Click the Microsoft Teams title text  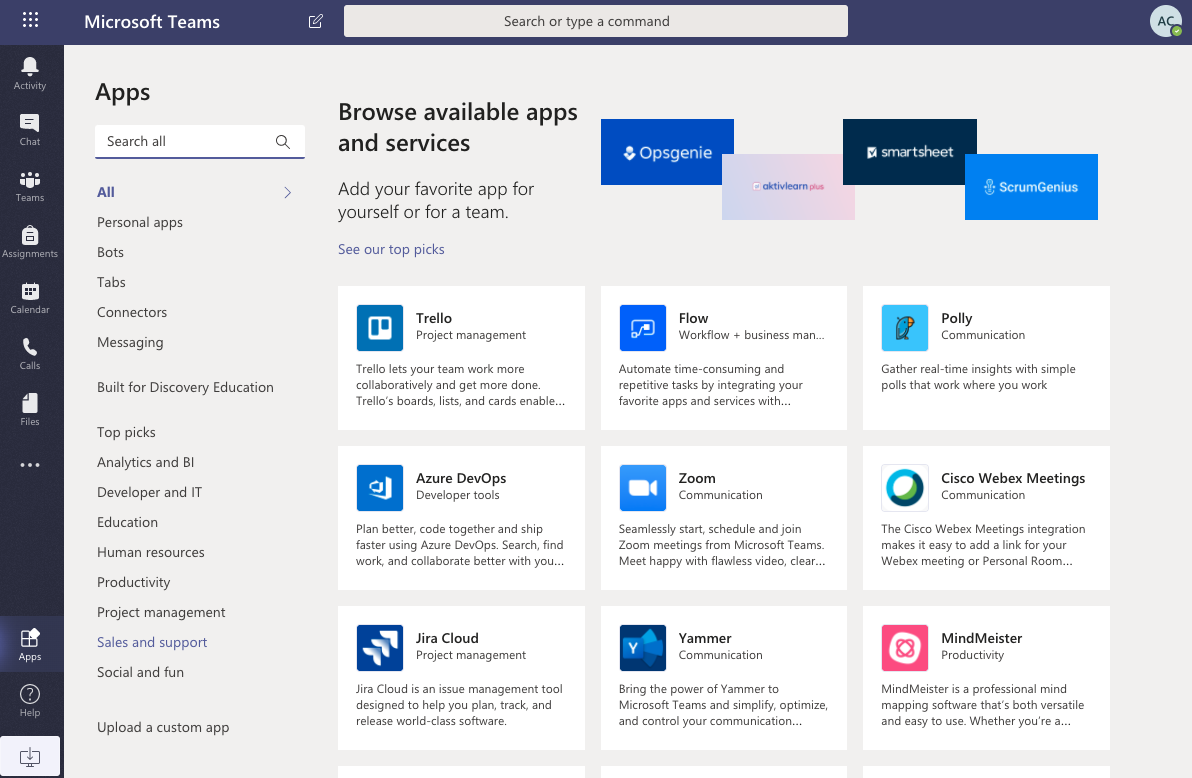(x=152, y=22)
